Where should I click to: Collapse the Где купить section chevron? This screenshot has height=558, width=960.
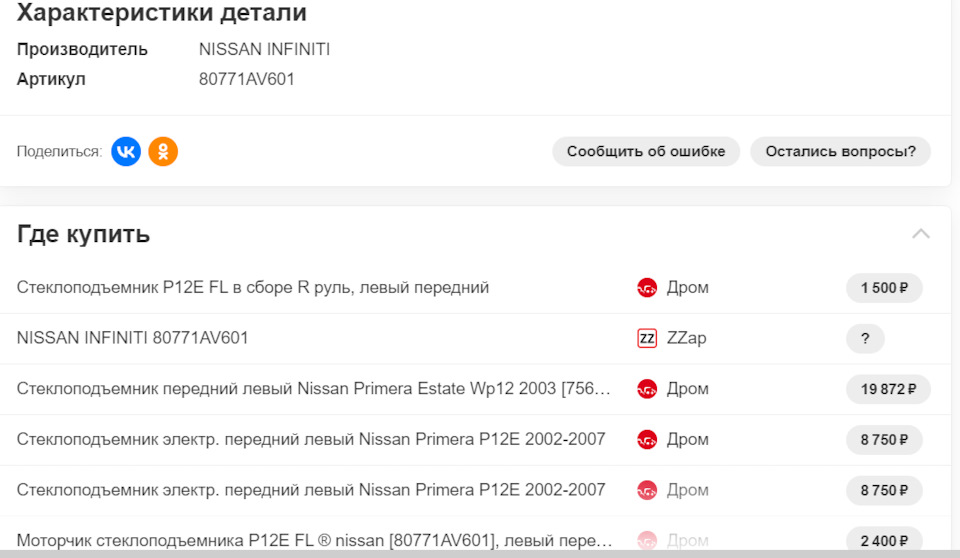921,234
